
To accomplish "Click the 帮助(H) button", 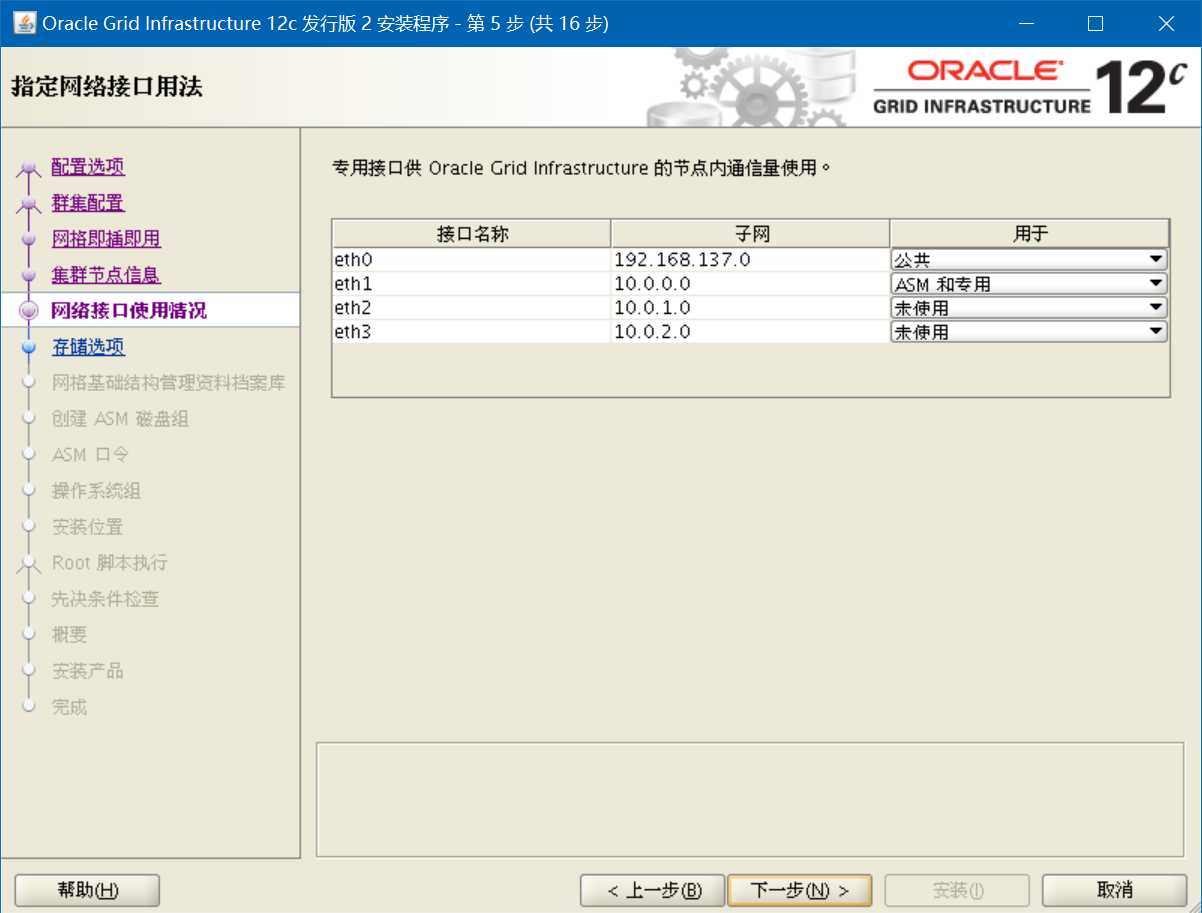I will click(88, 890).
